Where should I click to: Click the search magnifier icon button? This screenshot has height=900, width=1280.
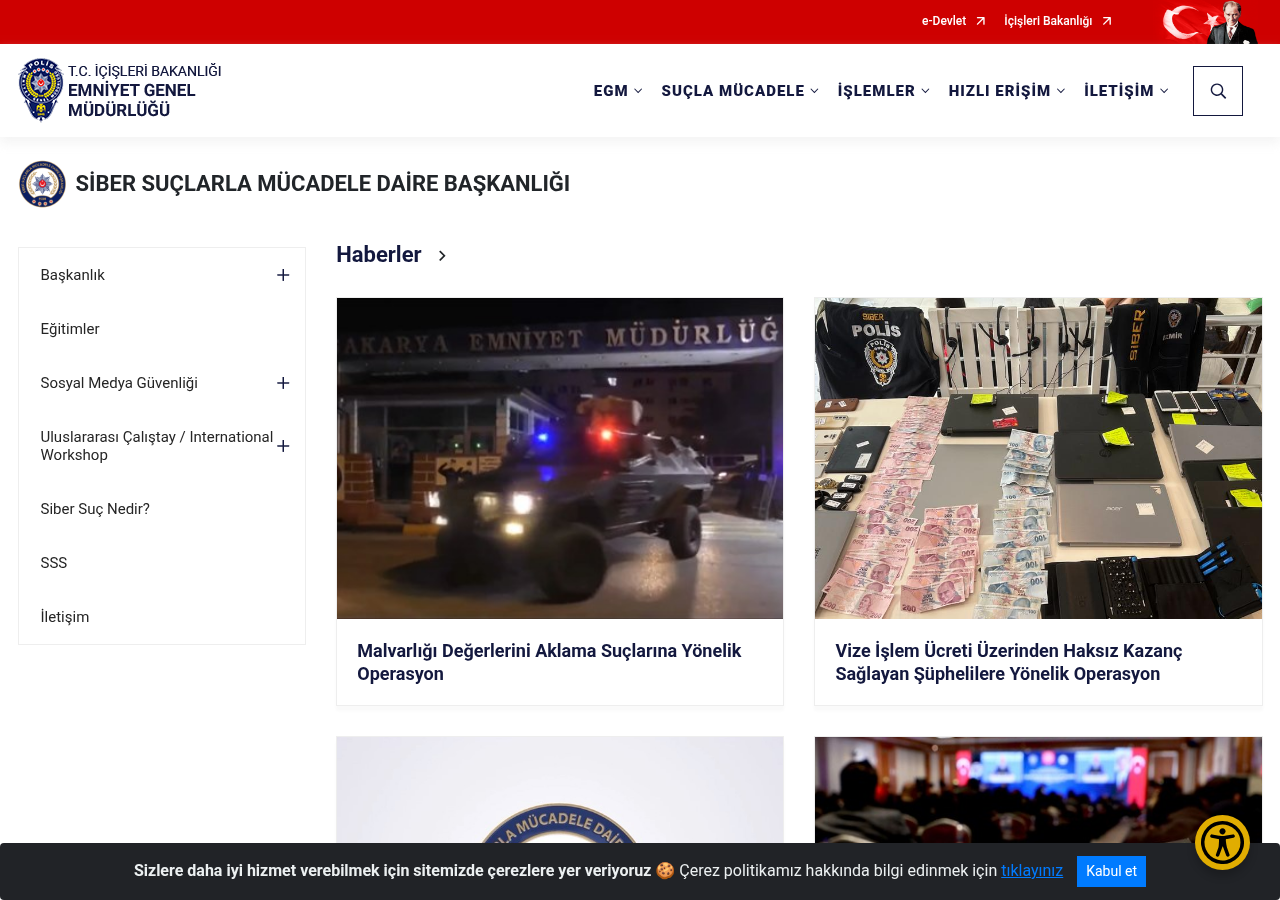click(1218, 91)
